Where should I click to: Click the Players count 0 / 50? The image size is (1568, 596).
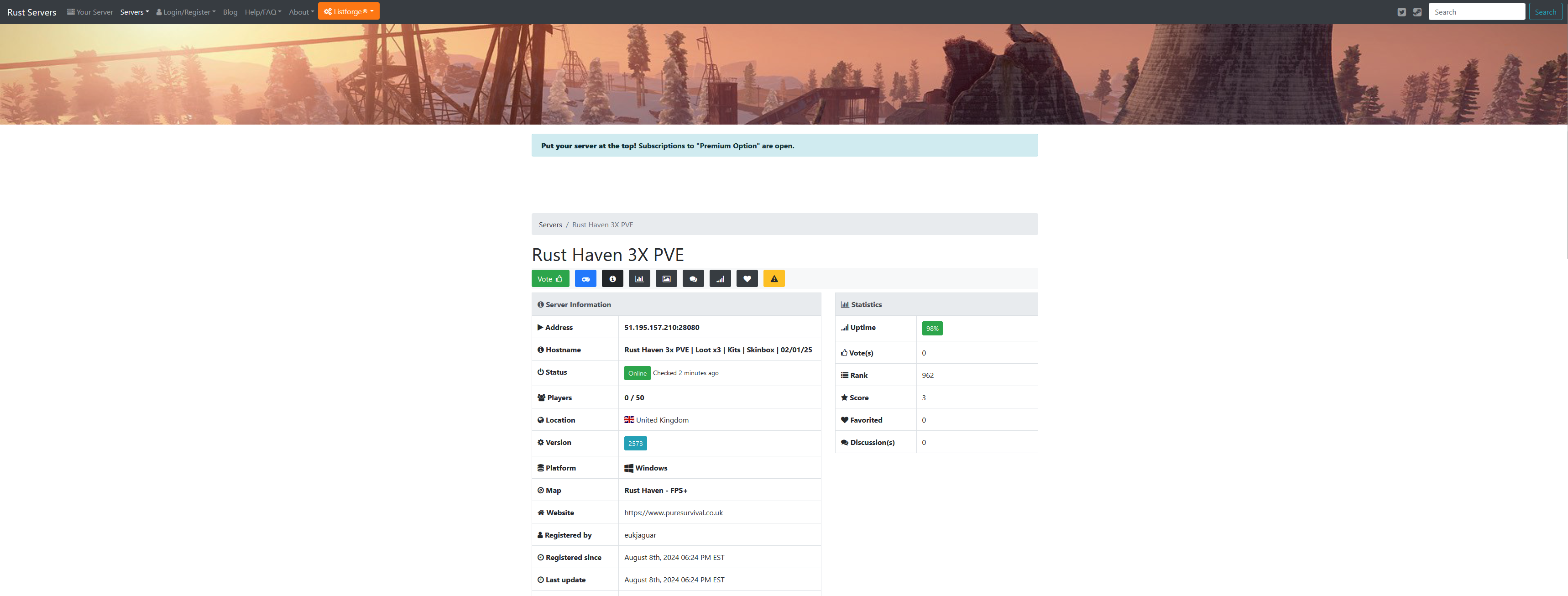tap(634, 397)
